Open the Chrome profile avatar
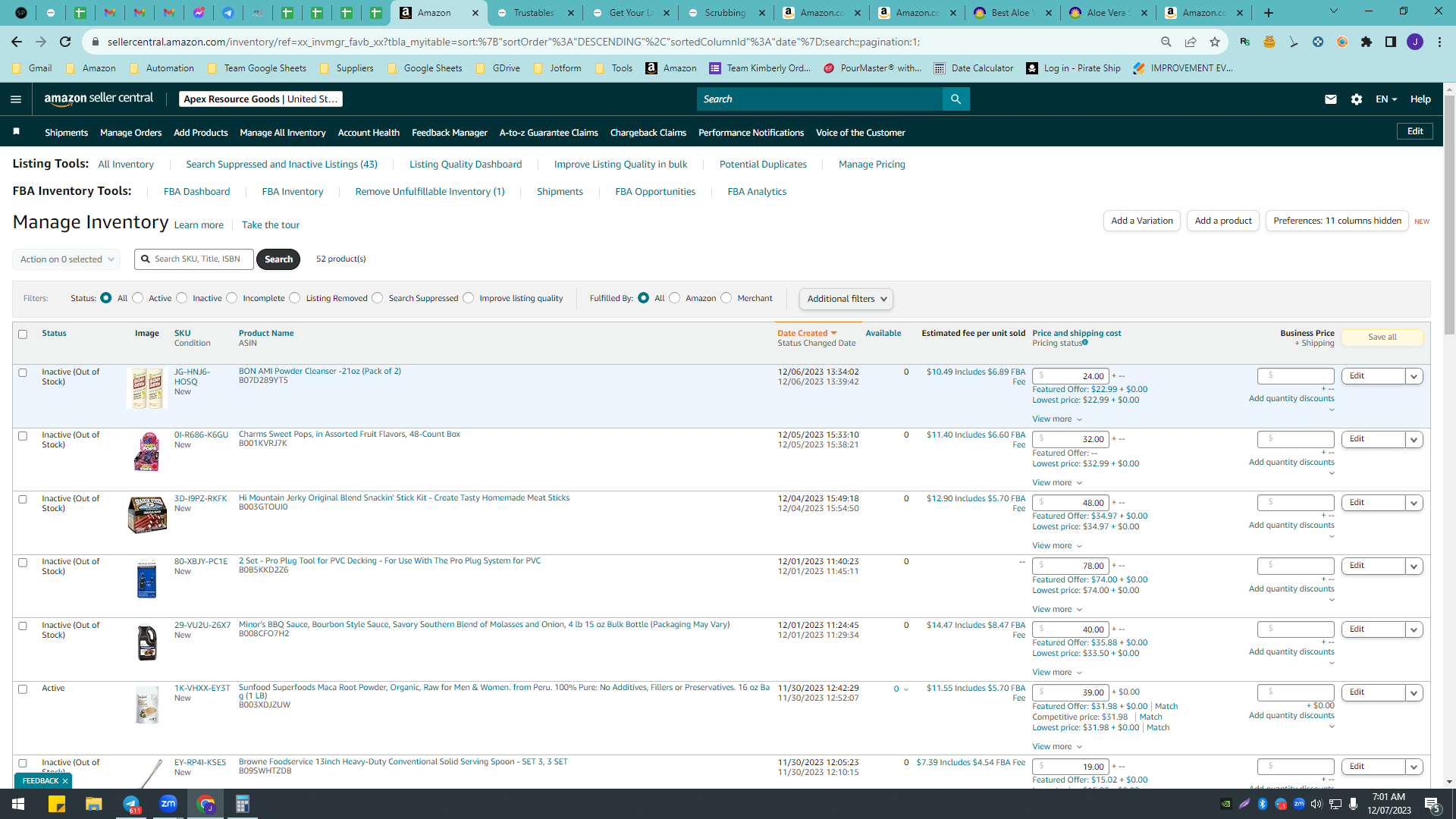 click(1415, 42)
